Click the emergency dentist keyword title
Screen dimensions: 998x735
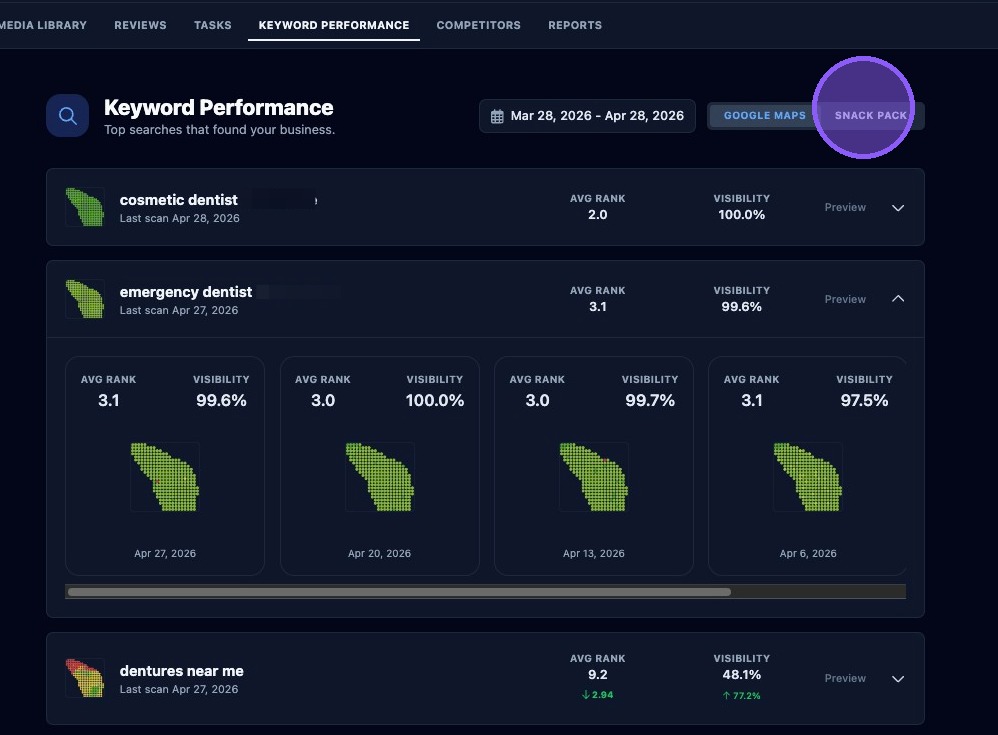point(186,292)
